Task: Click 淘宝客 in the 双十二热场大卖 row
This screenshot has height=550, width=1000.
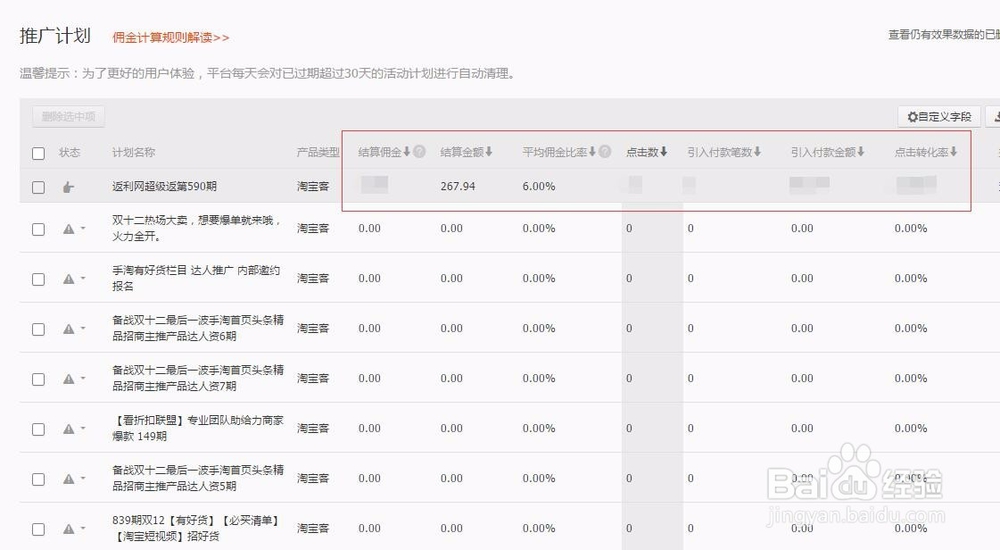Action: [312, 228]
